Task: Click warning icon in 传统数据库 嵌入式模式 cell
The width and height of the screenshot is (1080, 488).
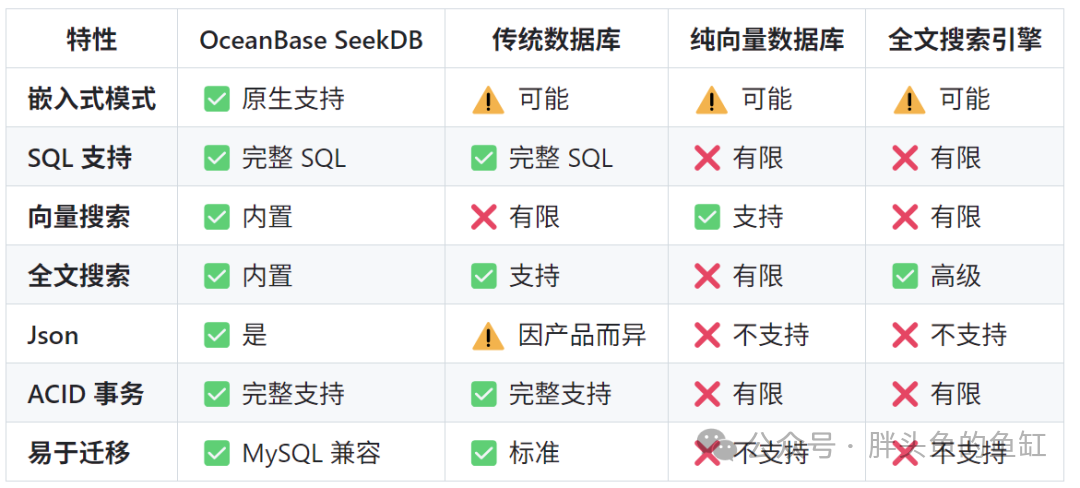Action: click(x=488, y=101)
